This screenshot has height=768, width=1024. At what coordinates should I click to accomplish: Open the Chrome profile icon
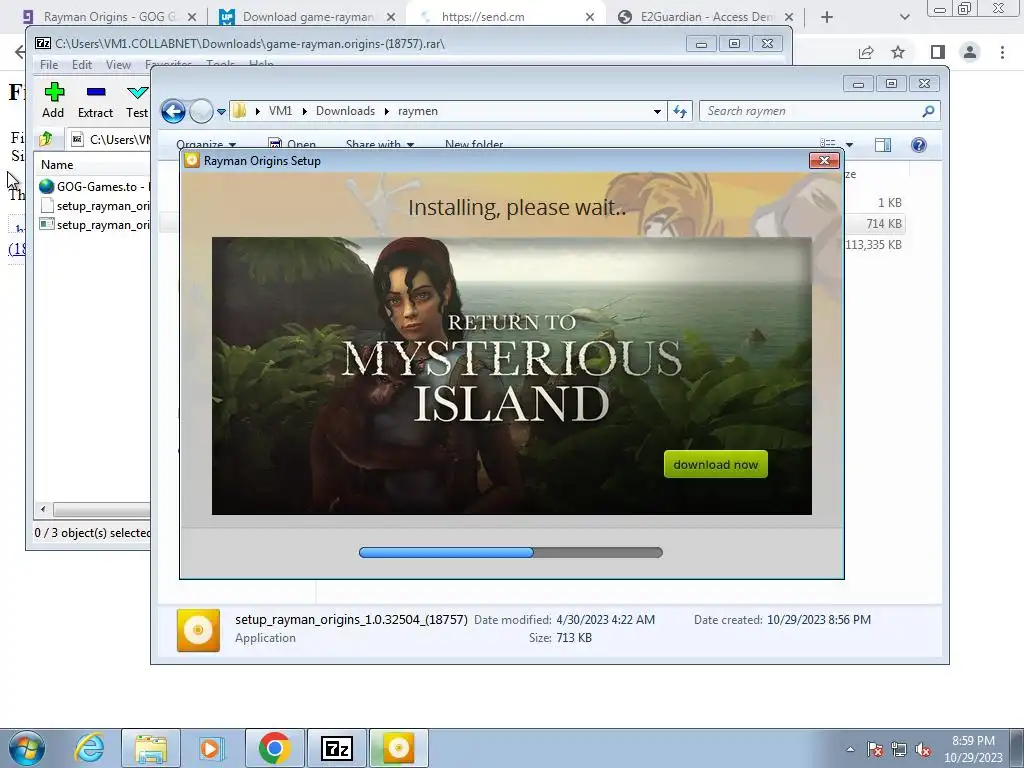[x=970, y=52]
